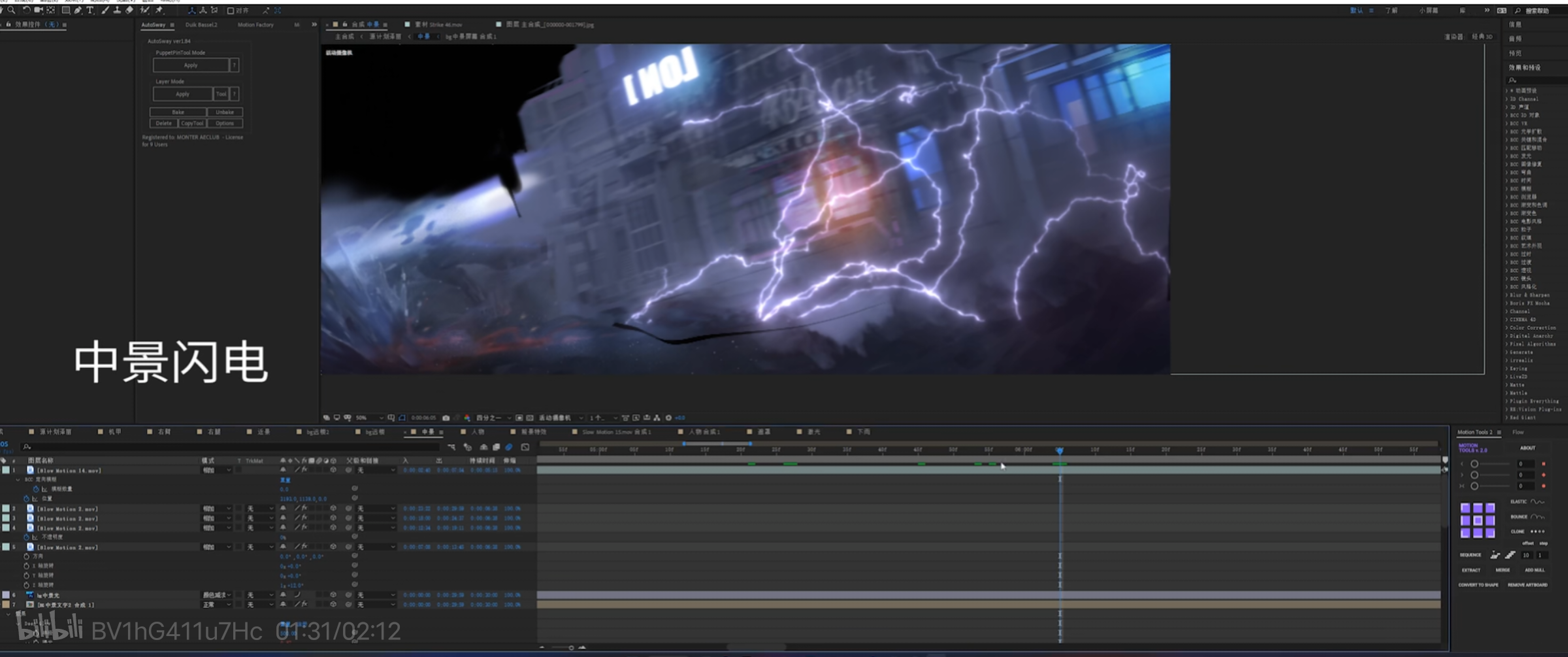The height and width of the screenshot is (657, 1568).
Task: Open the viewer 50% magnification dropdown
Action: tap(369, 418)
